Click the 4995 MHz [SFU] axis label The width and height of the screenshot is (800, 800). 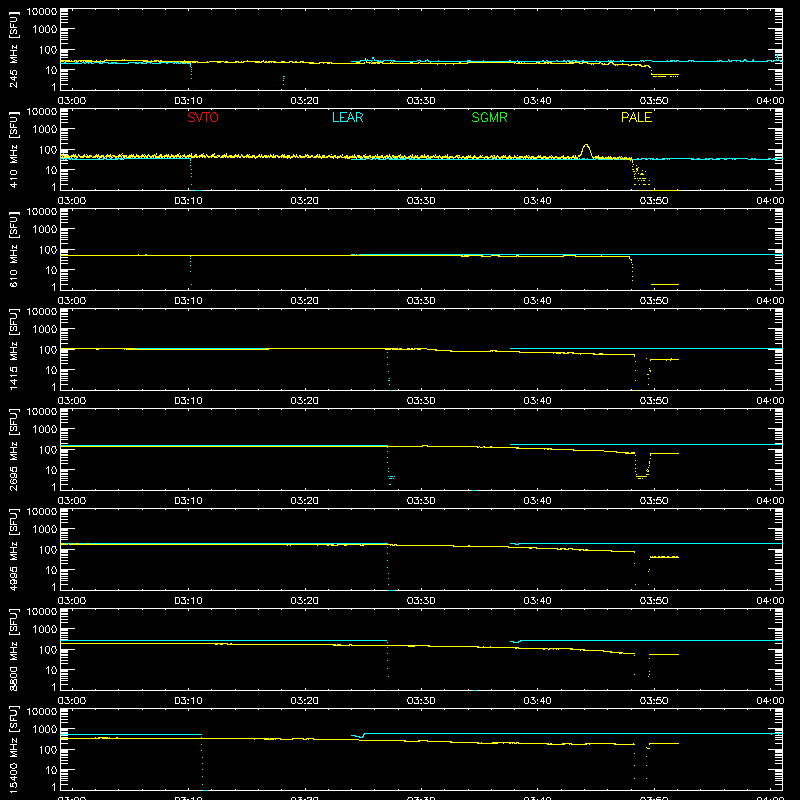[14, 550]
